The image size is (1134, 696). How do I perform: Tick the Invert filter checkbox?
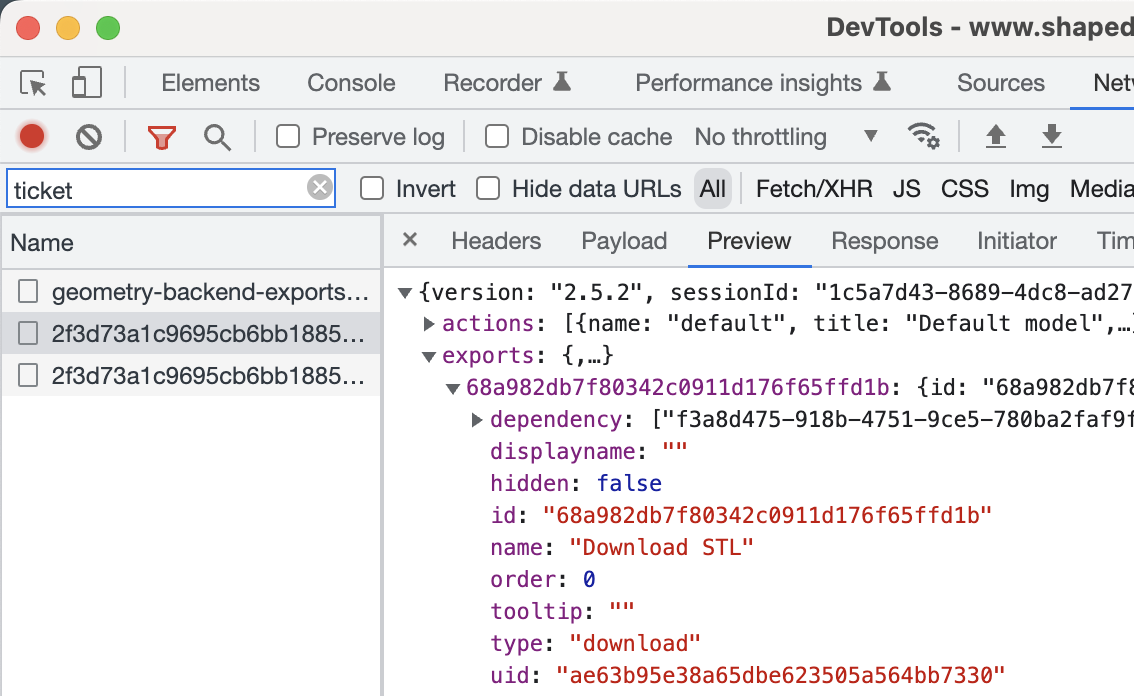tap(372, 188)
